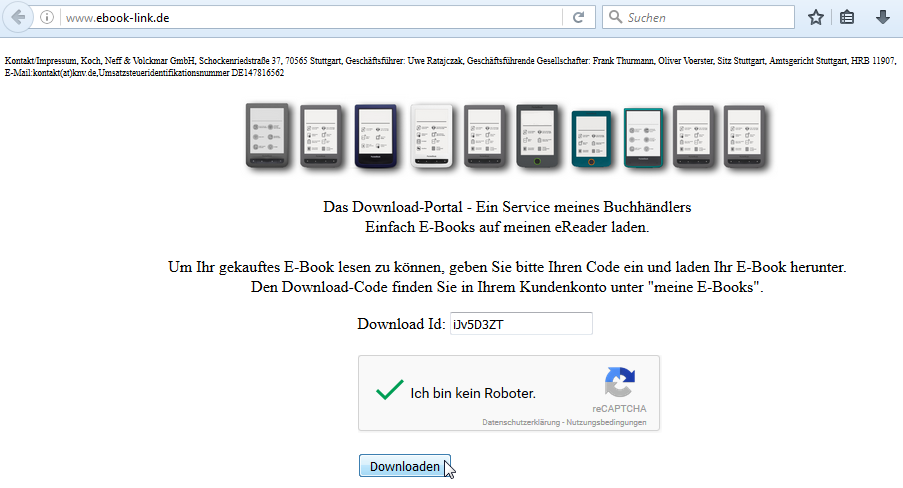Click the Downloaden button
Screen dimensions: 903x488
pyautogui.click(x=404, y=467)
